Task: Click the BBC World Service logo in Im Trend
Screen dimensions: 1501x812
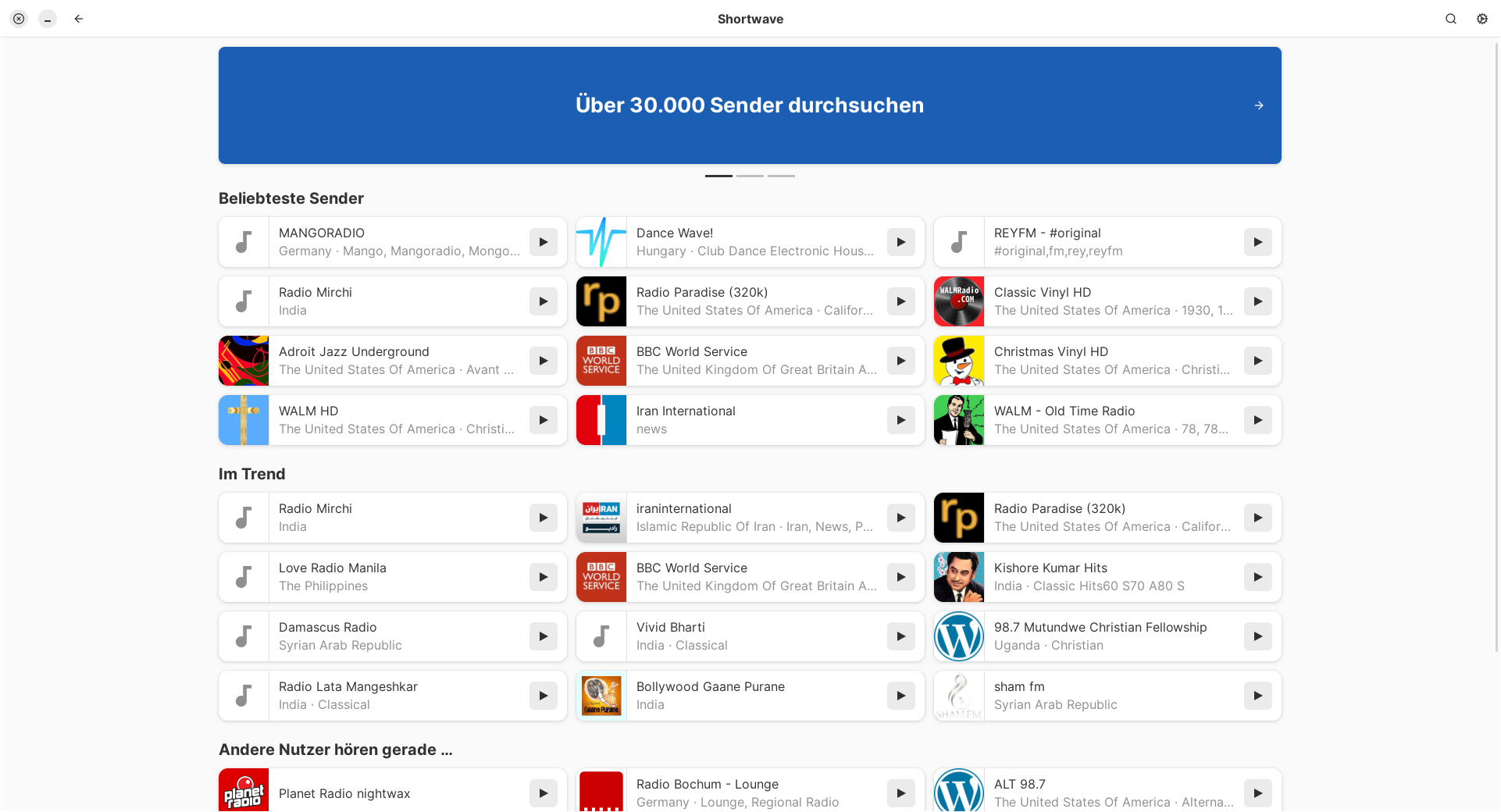Action: (x=601, y=577)
